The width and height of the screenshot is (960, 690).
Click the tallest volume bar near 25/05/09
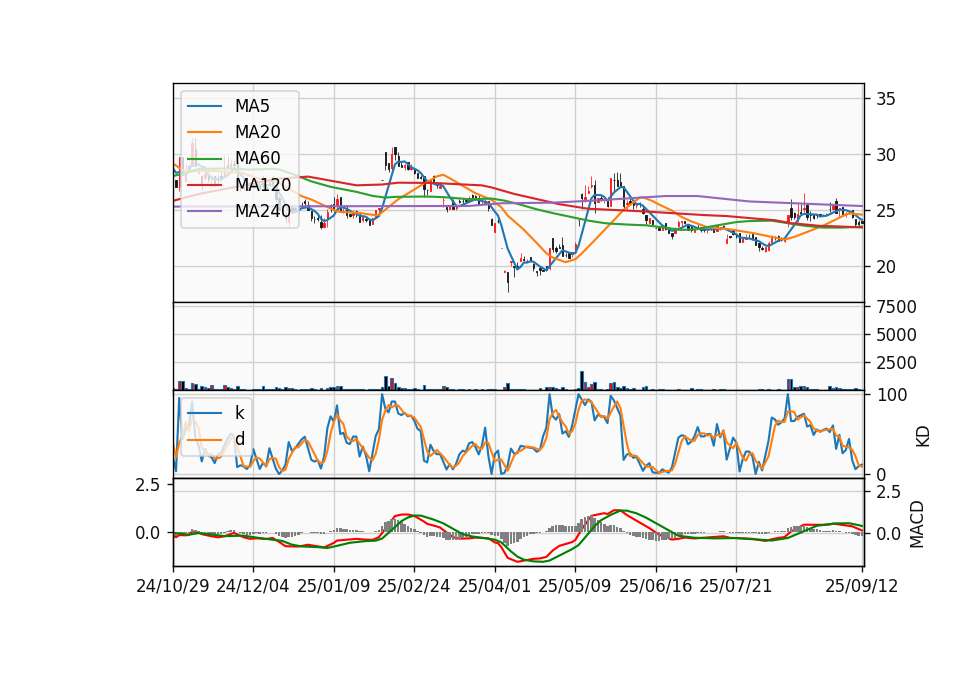582,380
